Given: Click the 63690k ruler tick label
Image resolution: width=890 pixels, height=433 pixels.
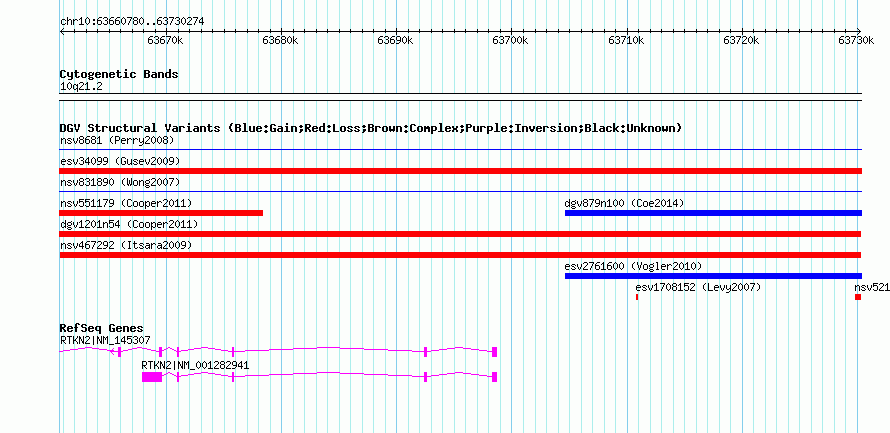Looking at the screenshot, I should pyautogui.click(x=396, y=40).
